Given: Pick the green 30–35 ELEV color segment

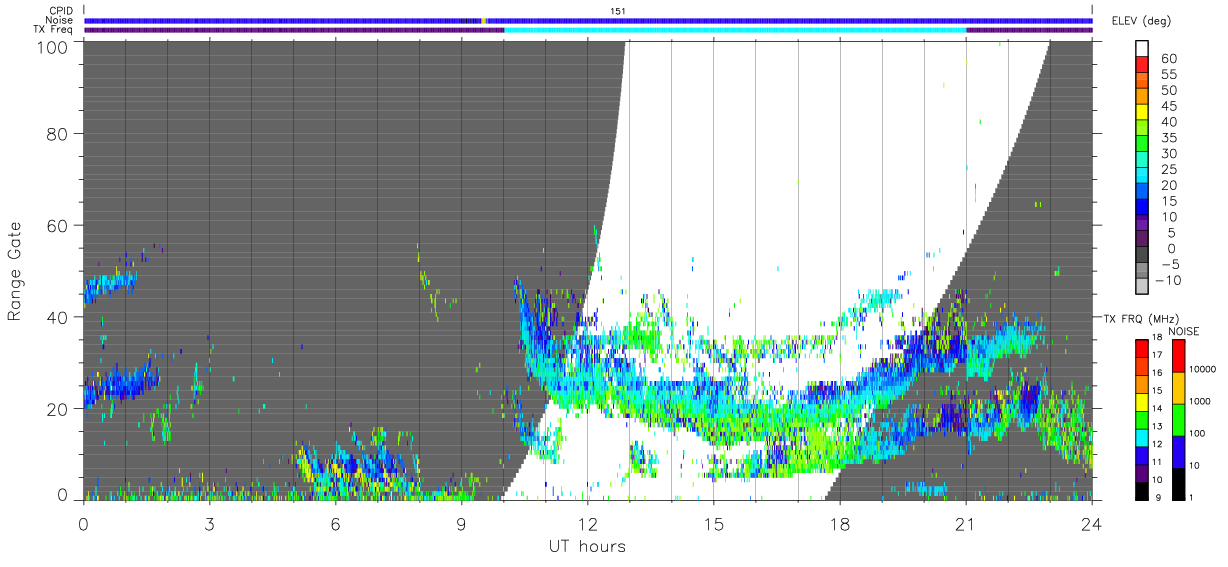Looking at the screenshot, I should coord(1144,145).
